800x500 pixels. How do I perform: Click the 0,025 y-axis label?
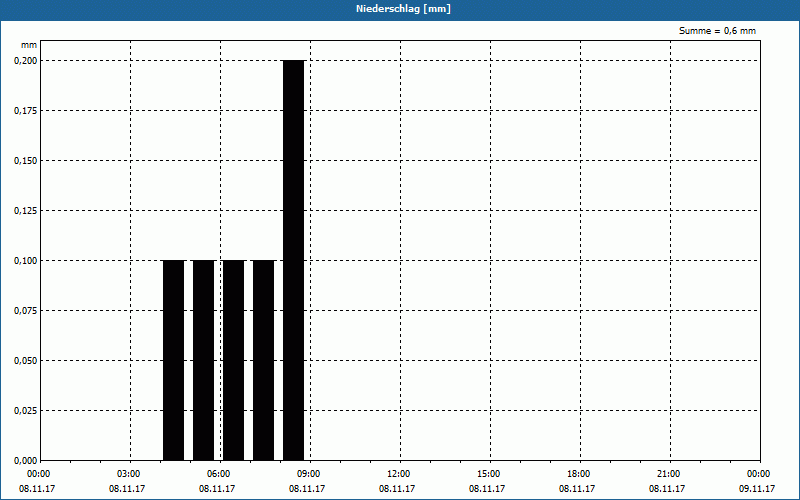26,411
